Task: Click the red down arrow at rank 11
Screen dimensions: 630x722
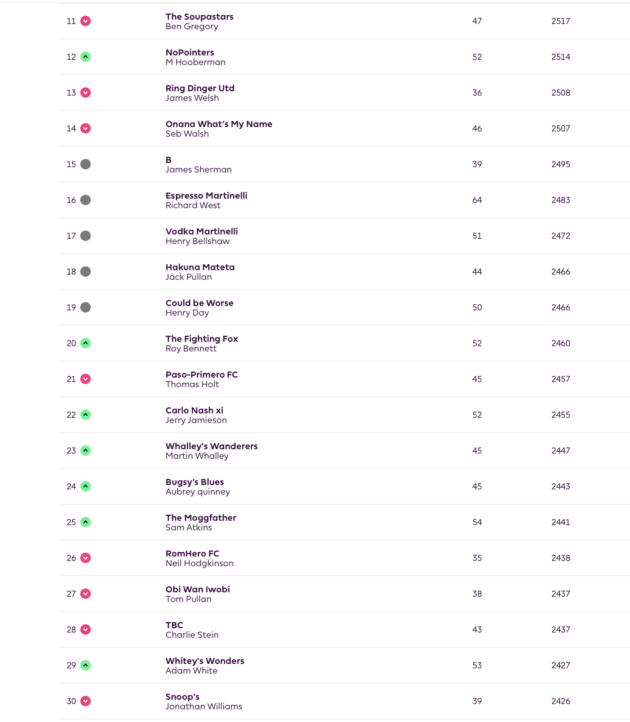Action: (x=86, y=21)
